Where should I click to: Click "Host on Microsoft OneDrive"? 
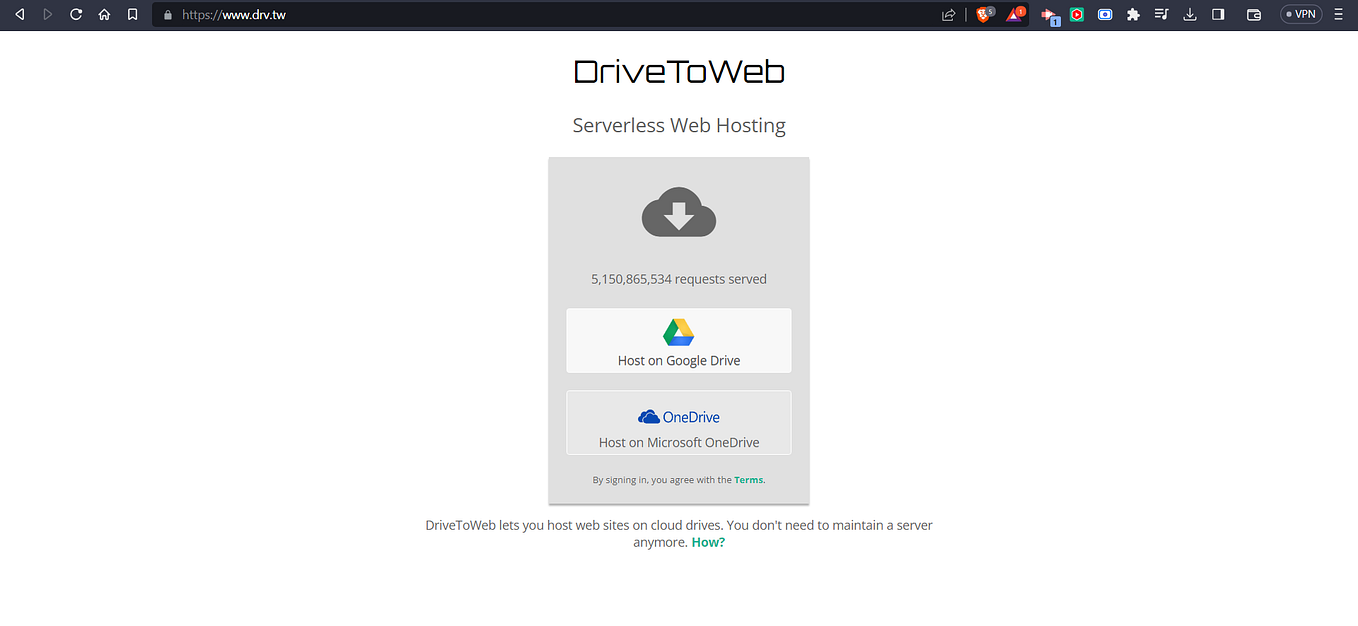(x=679, y=442)
